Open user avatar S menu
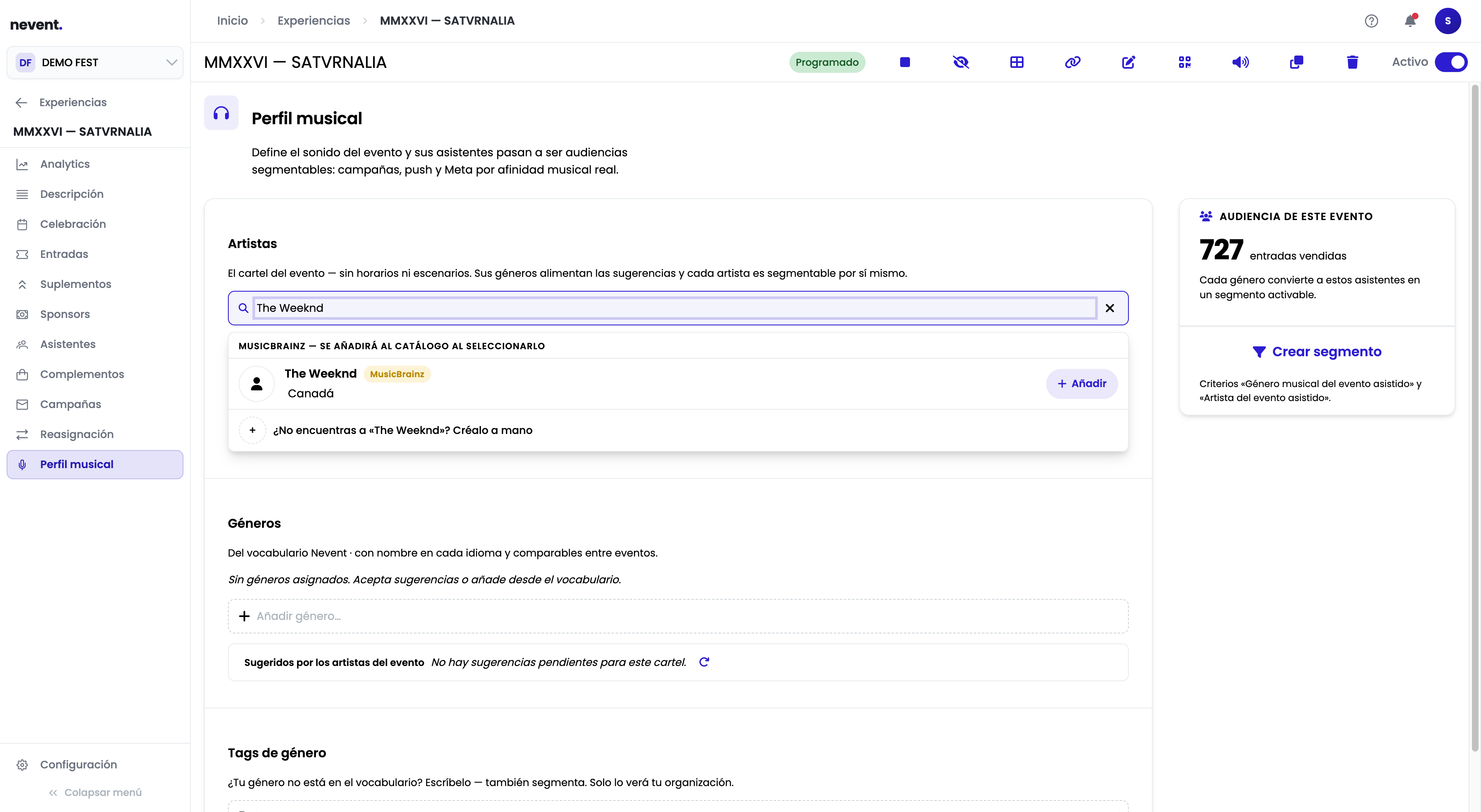This screenshot has height=812, width=1481. 1448,21
